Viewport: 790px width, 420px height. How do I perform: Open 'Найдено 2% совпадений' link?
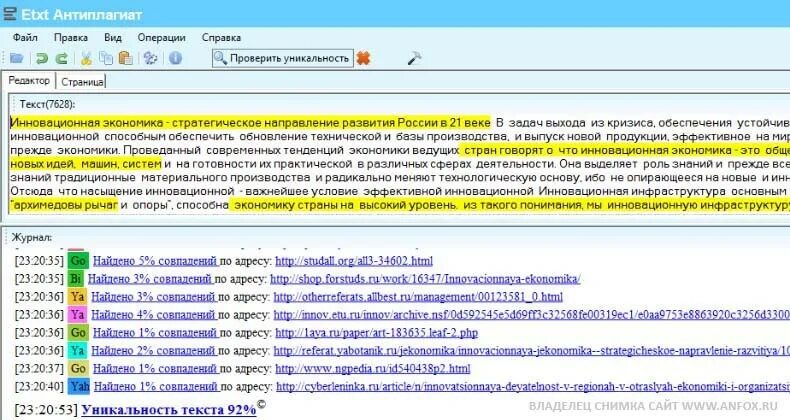[153, 351]
